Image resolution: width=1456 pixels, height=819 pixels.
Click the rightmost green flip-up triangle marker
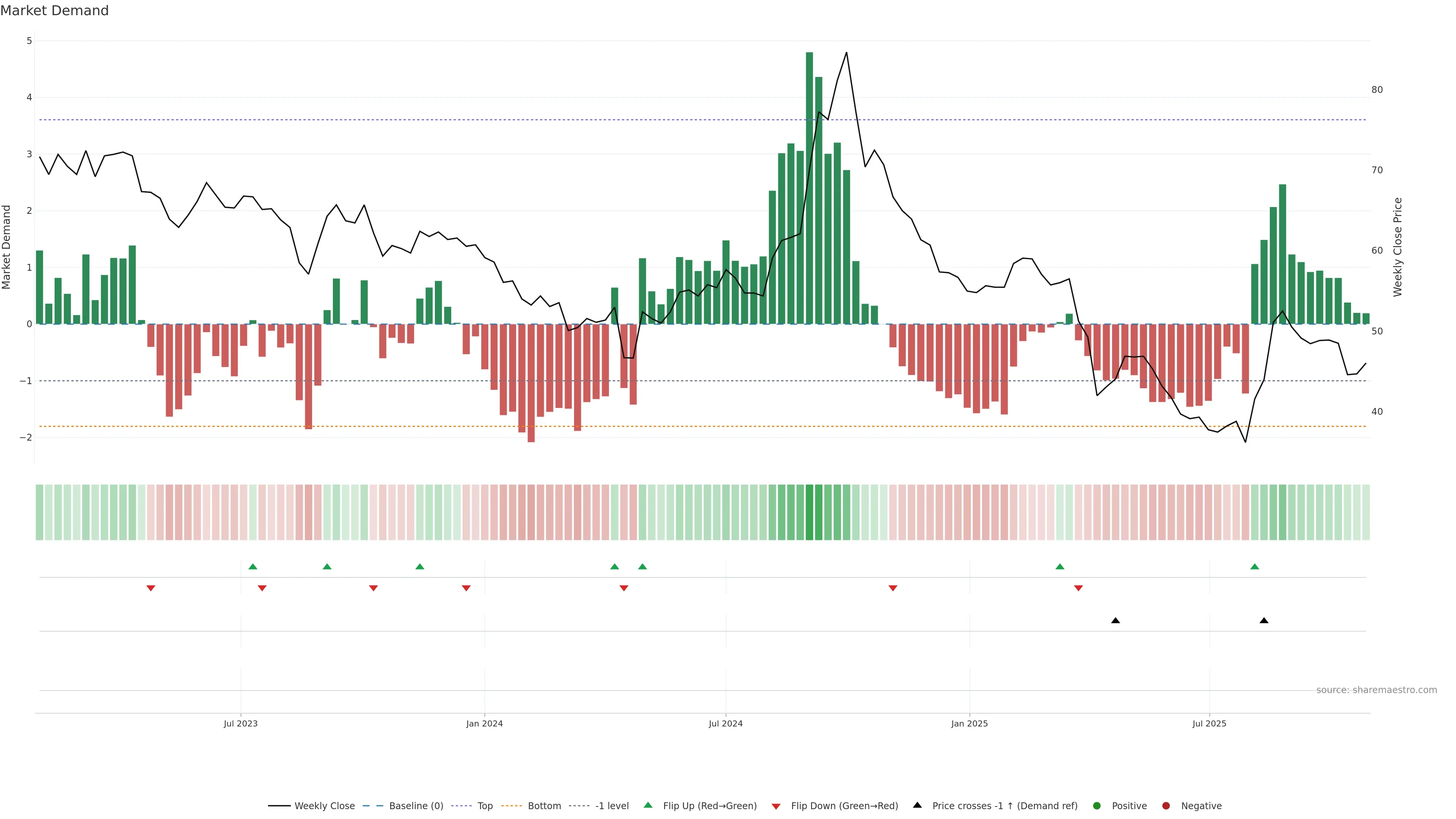tap(1255, 567)
